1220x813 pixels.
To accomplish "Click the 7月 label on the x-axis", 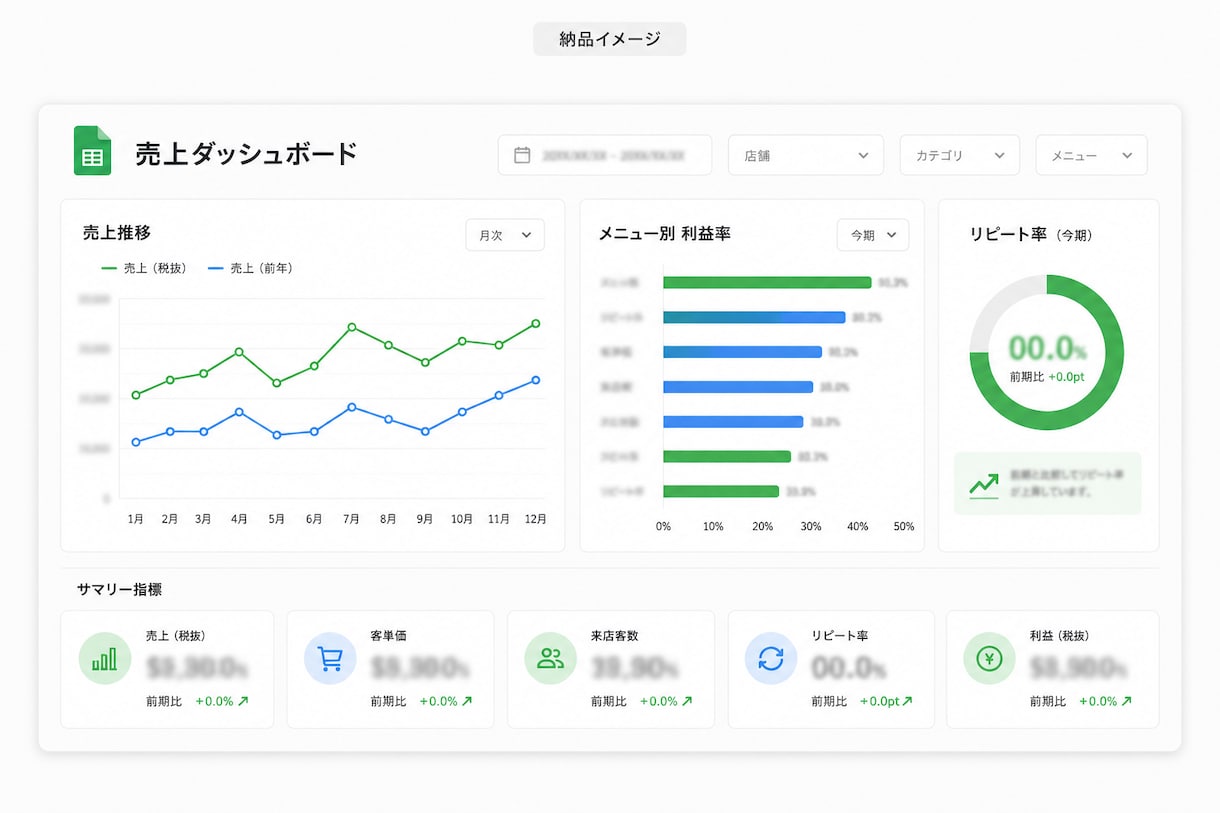I will [x=351, y=519].
